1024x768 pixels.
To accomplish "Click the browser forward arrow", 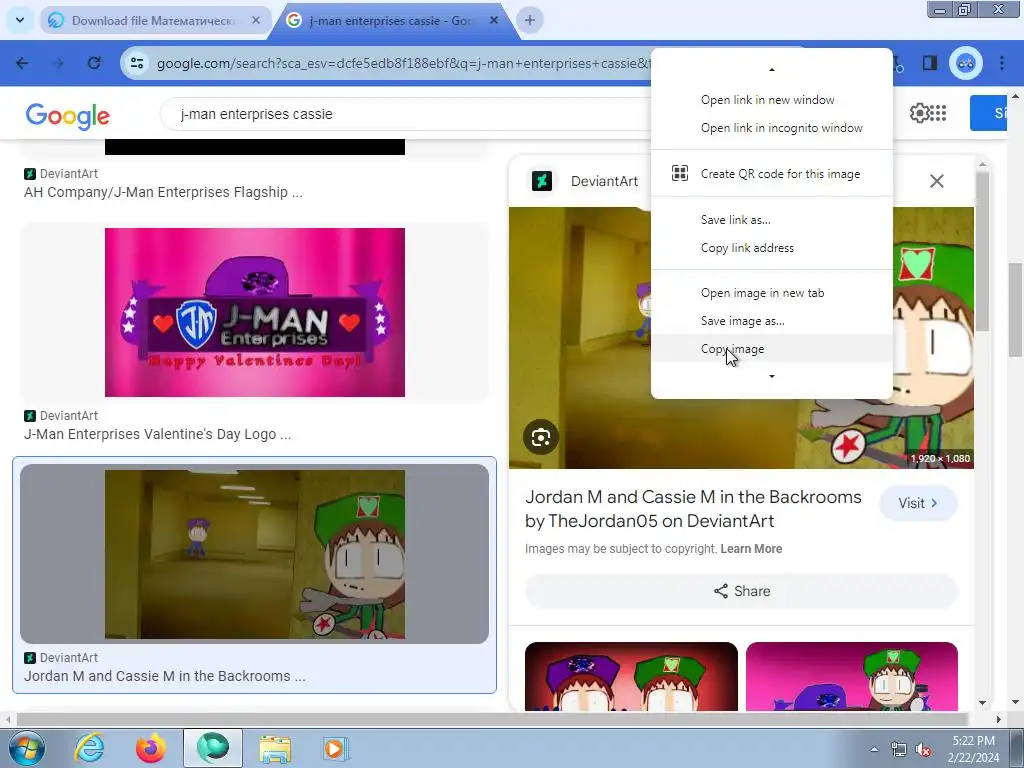I will click(58, 63).
